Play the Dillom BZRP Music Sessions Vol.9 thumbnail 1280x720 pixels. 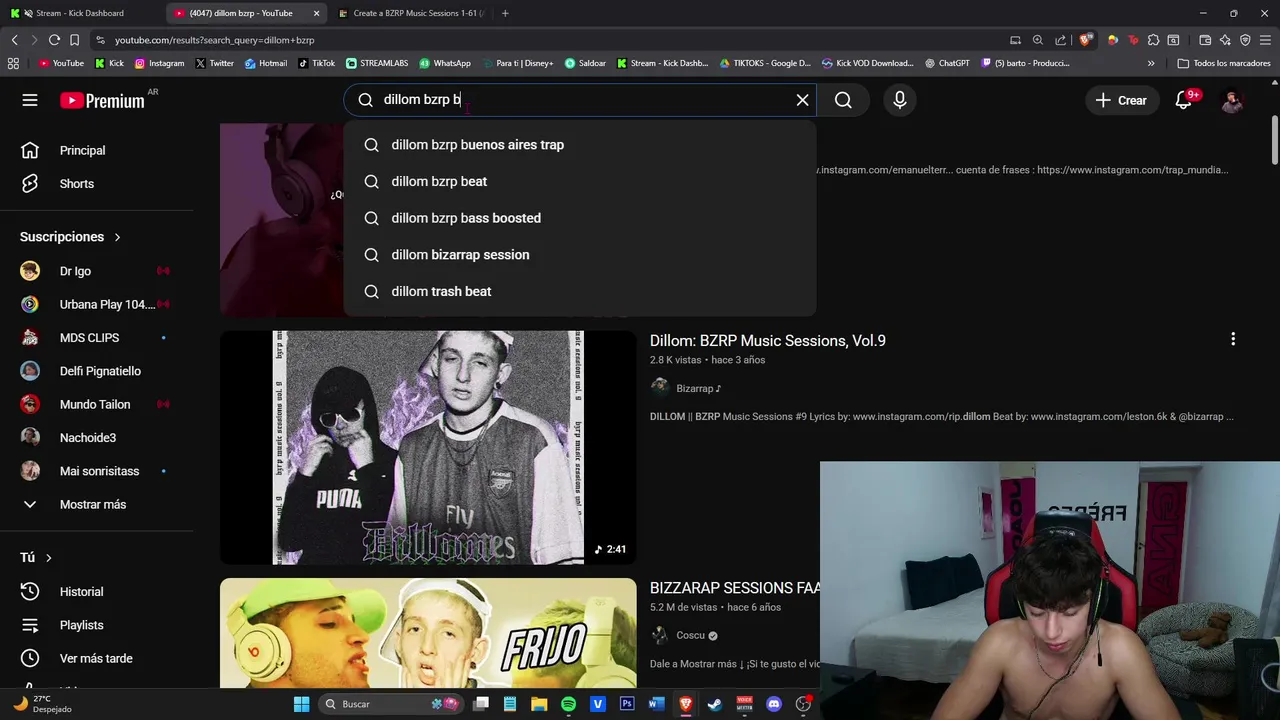pyautogui.click(x=428, y=448)
